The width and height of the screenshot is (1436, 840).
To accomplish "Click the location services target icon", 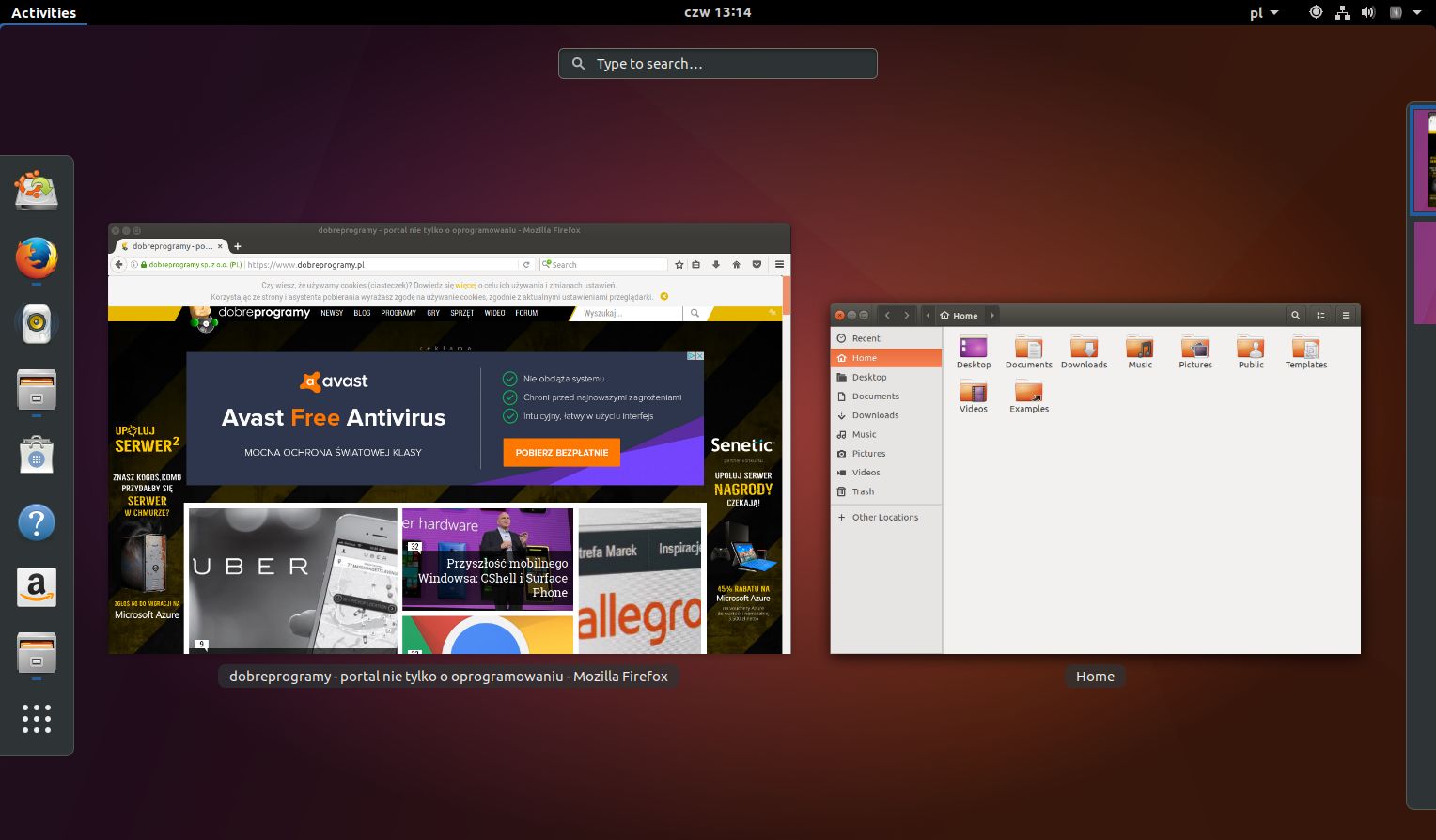I will [1316, 12].
